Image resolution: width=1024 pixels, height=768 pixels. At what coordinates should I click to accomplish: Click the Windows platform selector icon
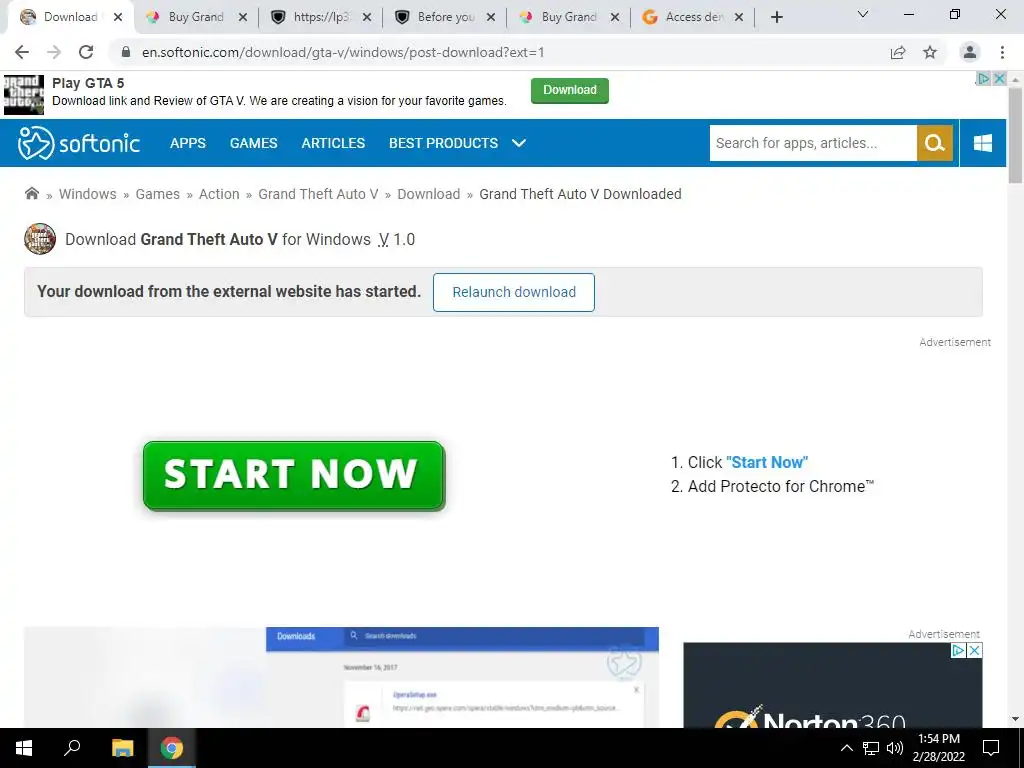983,143
